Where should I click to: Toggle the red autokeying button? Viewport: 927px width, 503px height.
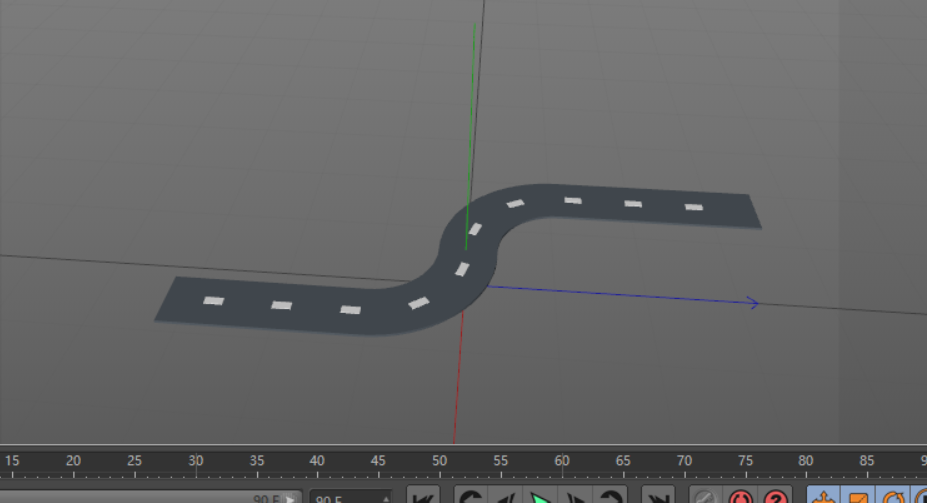click(741, 496)
